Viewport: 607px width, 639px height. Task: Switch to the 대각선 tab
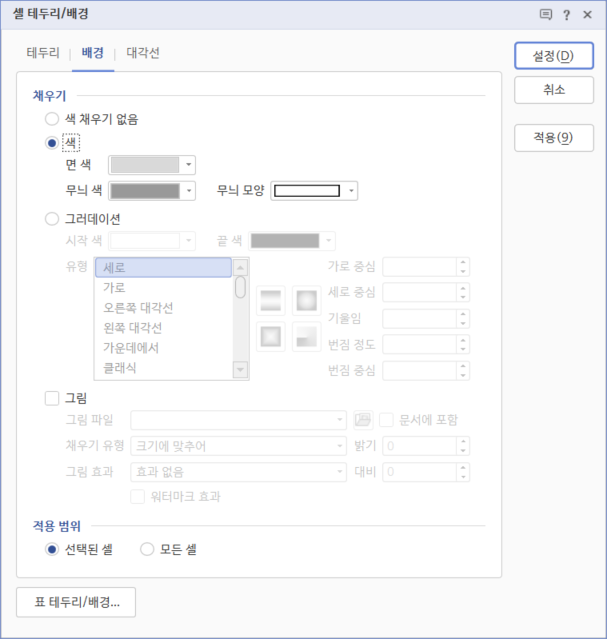click(143, 53)
